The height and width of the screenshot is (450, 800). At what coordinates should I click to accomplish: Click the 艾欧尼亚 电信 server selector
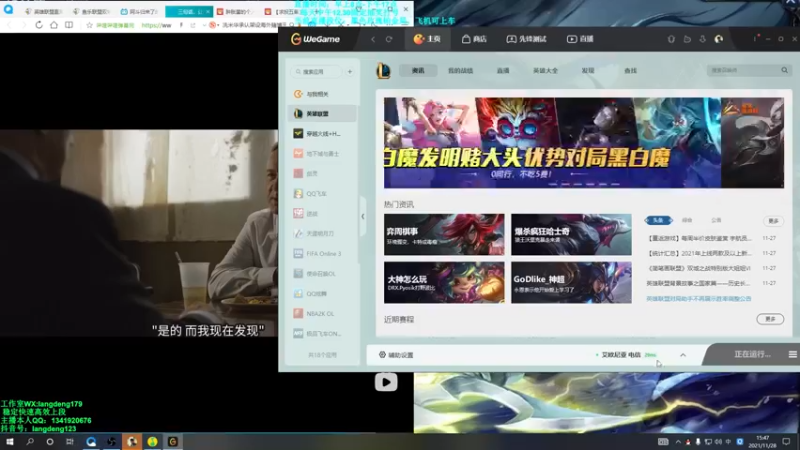tap(626, 355)
